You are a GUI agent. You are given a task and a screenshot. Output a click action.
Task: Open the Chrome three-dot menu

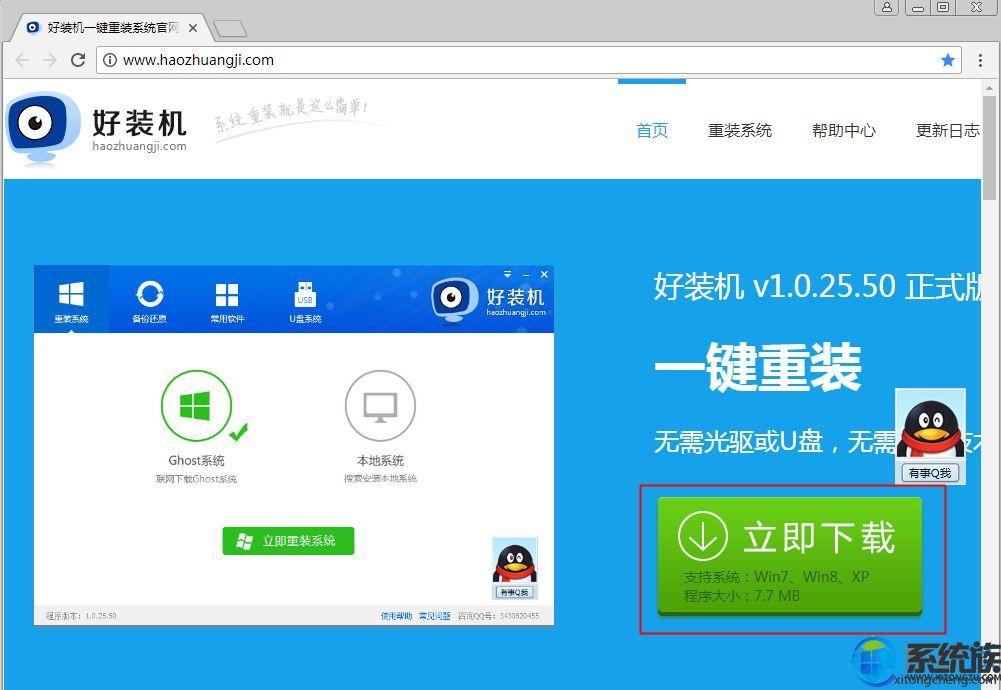coord(980,60)
